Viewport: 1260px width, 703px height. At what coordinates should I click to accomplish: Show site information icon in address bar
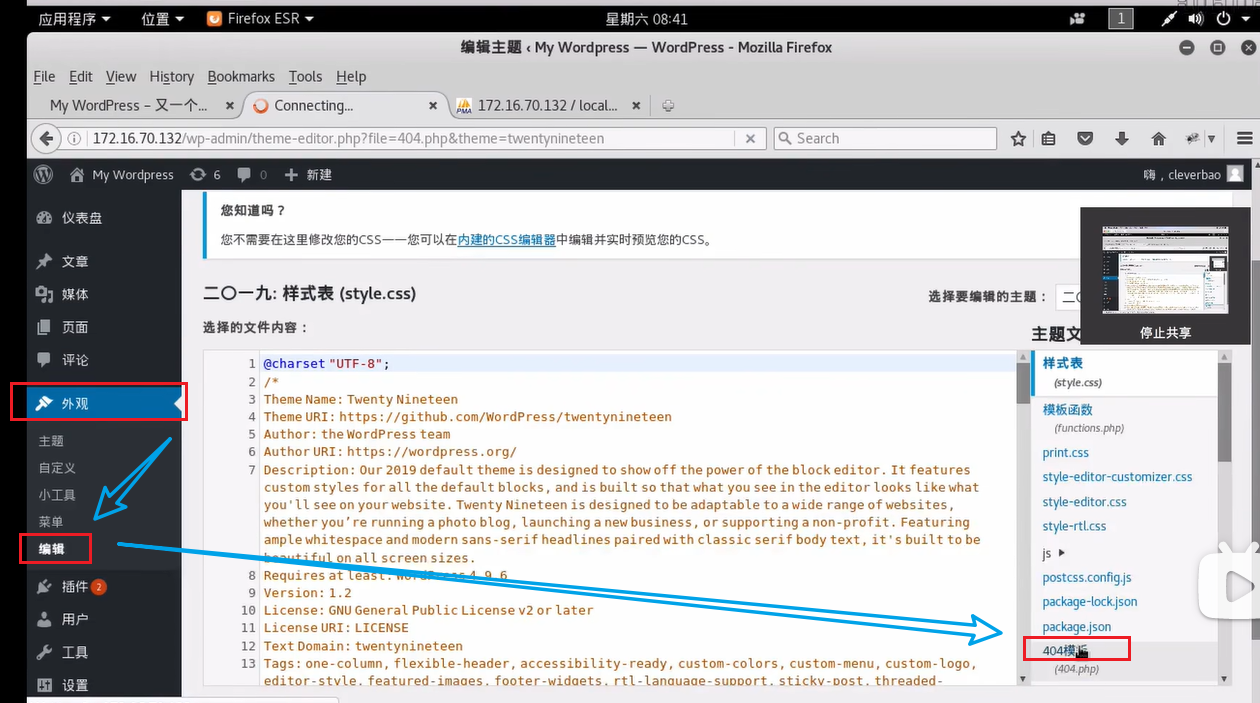pyautogui.click(x=74, y=138)
